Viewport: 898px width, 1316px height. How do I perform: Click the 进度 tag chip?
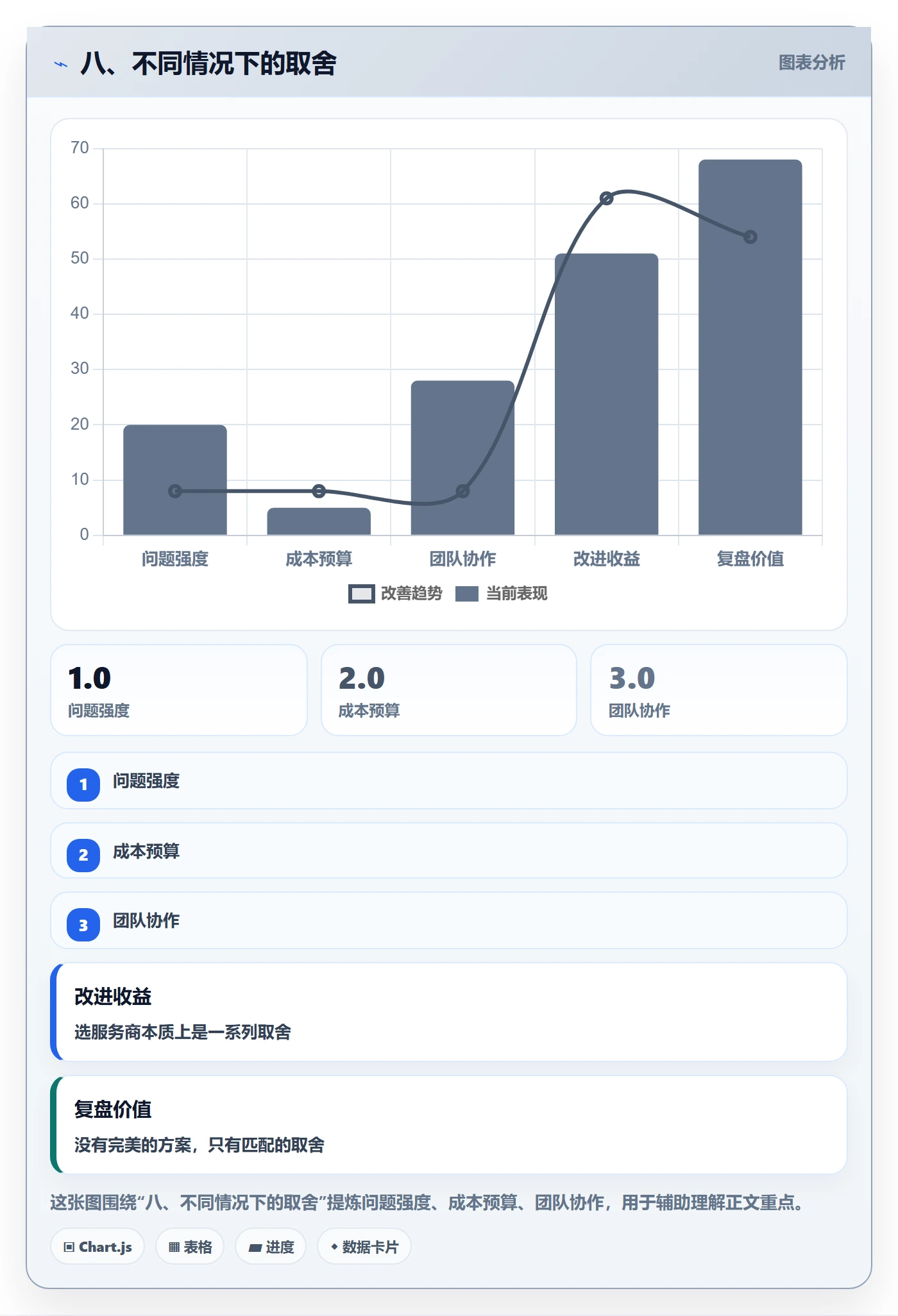271,1247
